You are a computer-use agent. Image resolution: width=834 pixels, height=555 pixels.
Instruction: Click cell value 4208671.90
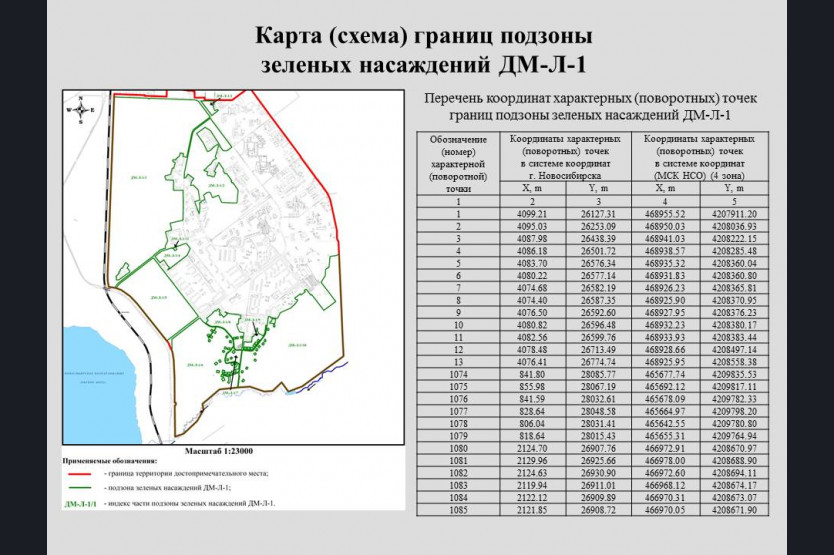(734, 510)
